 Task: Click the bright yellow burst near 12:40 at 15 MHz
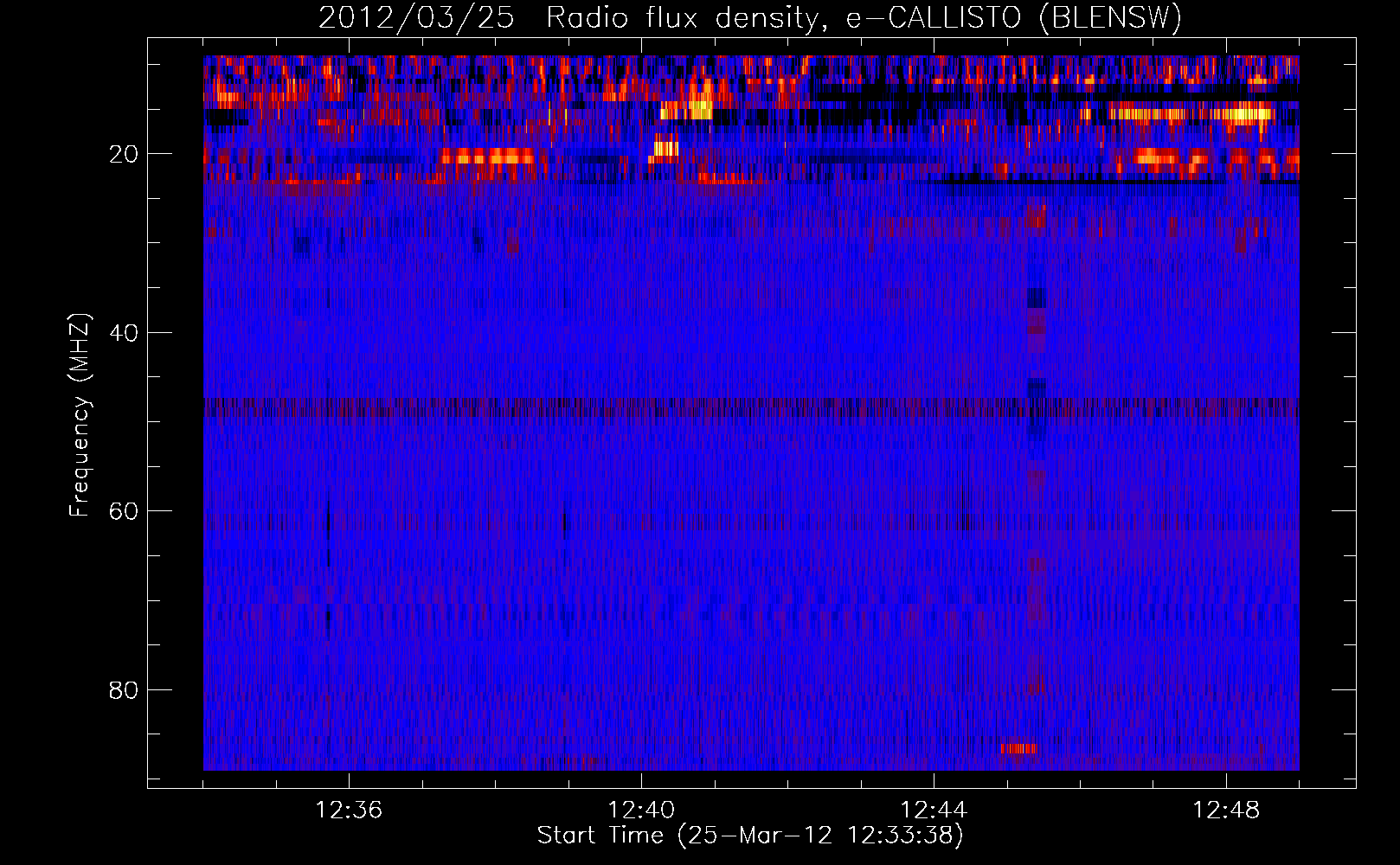coord(686,111)
